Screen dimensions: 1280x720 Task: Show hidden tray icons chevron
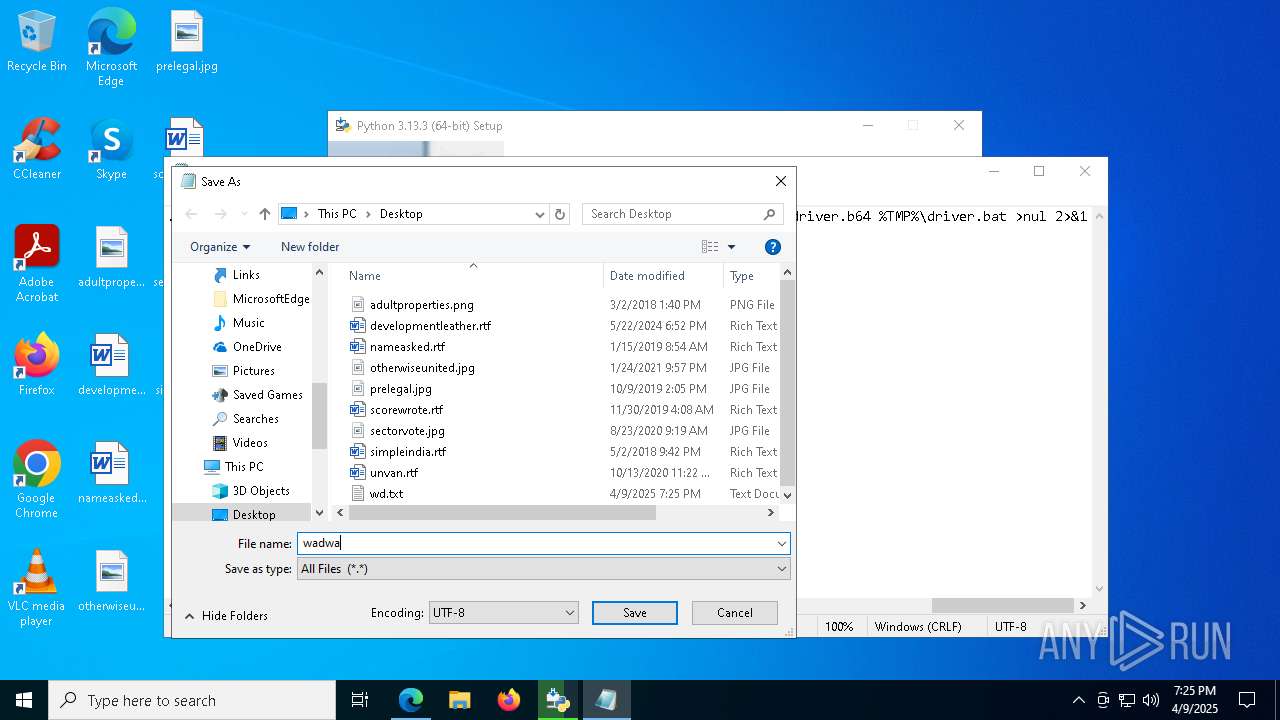(x=1078, y=700)
